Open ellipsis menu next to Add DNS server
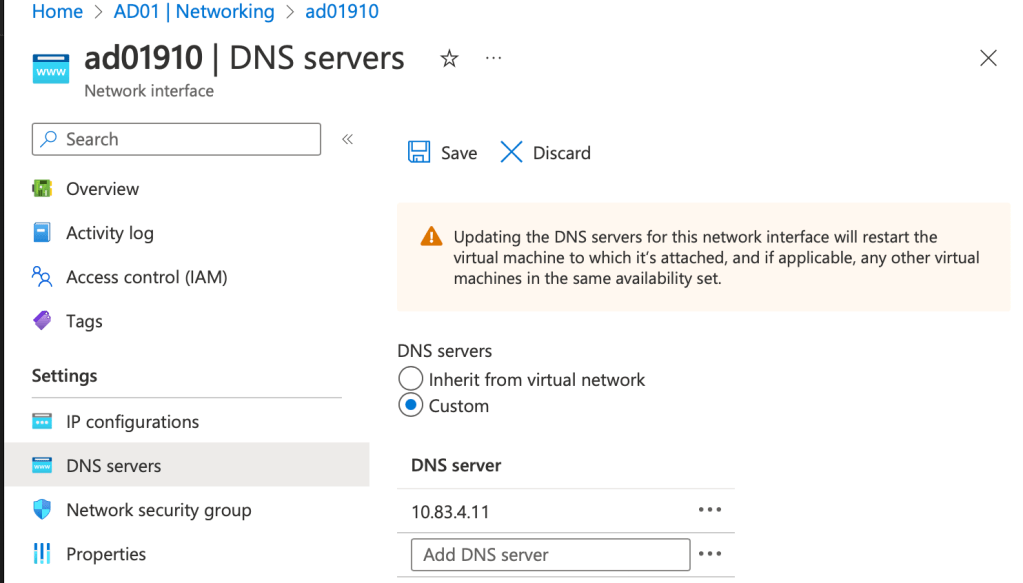This screenshot has width=1023, height=583. pos(709,554)
